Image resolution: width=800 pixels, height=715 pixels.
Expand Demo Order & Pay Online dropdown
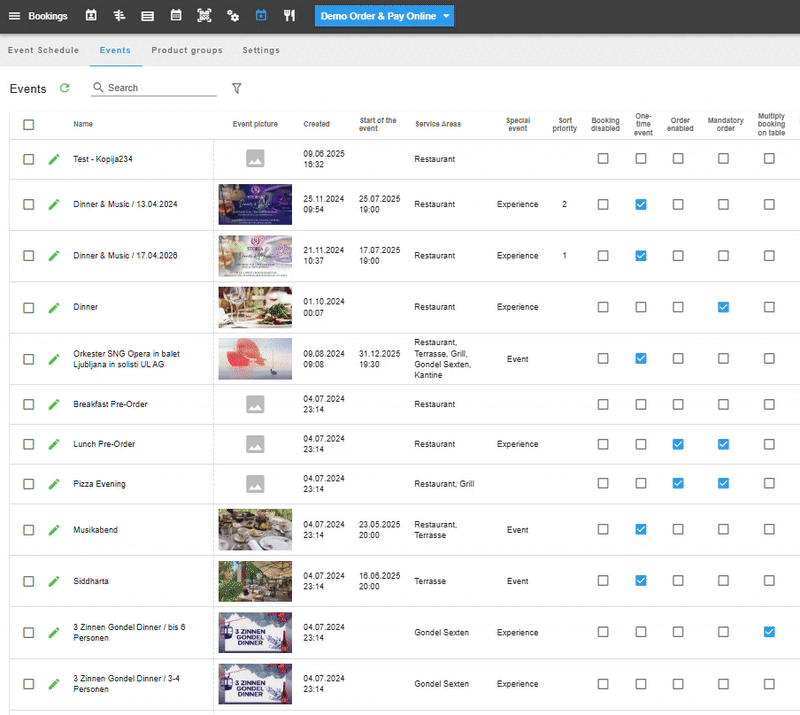tap(384, 16)
